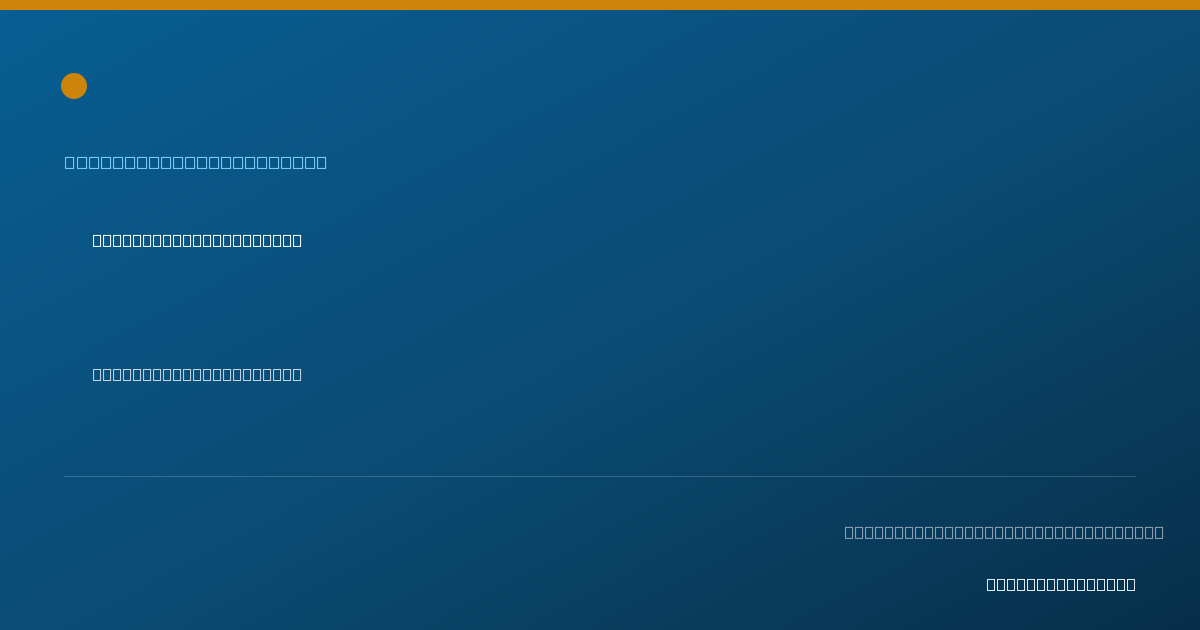Click last glyph box of bottom-right white text

[1131, 584]
